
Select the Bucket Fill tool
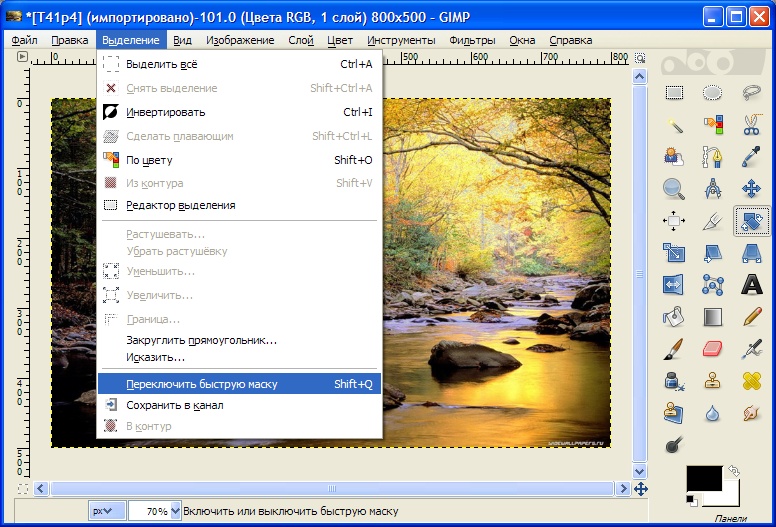click(674, 317)
